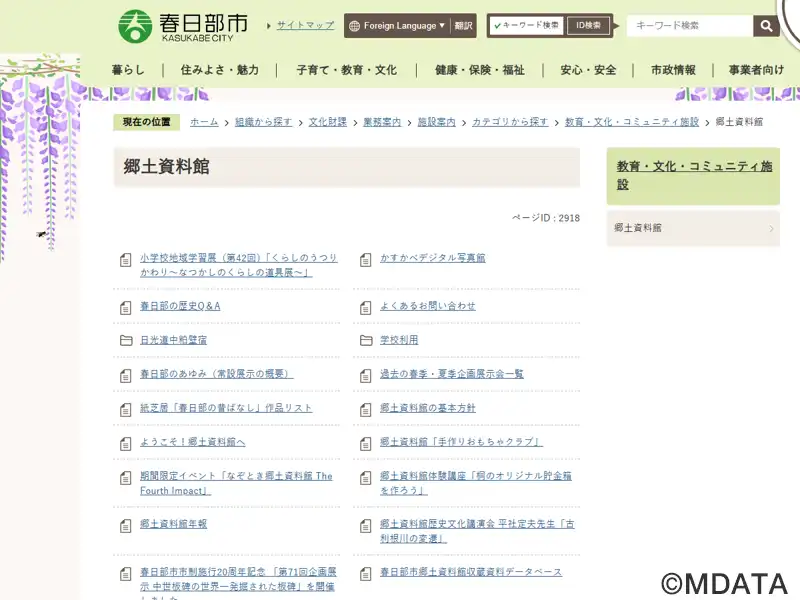Viewport: 800px width, 600px height.
Task: Open the ようこそ！郷土資料館へ link
Action: point(193,442)
